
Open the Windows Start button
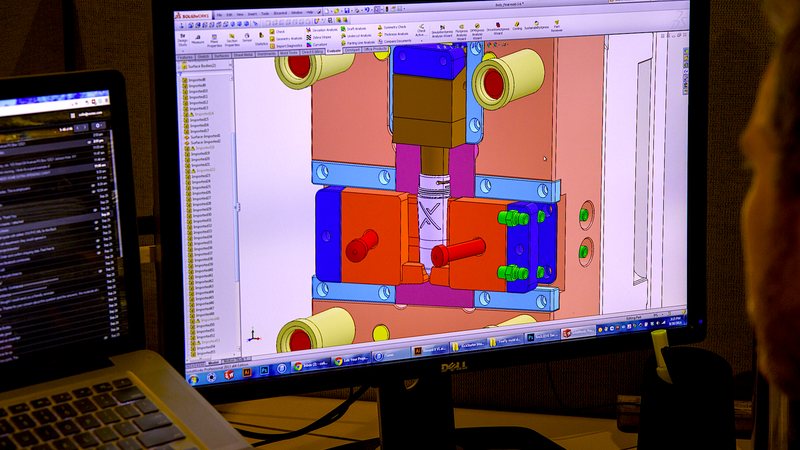tap(193, 380)
